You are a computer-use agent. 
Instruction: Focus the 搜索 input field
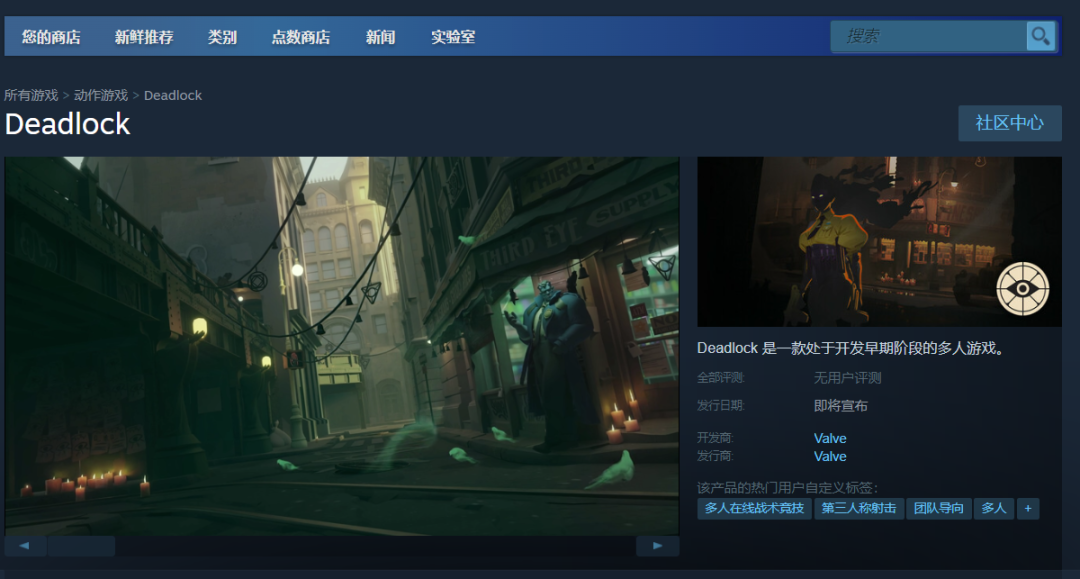[928, 36]
